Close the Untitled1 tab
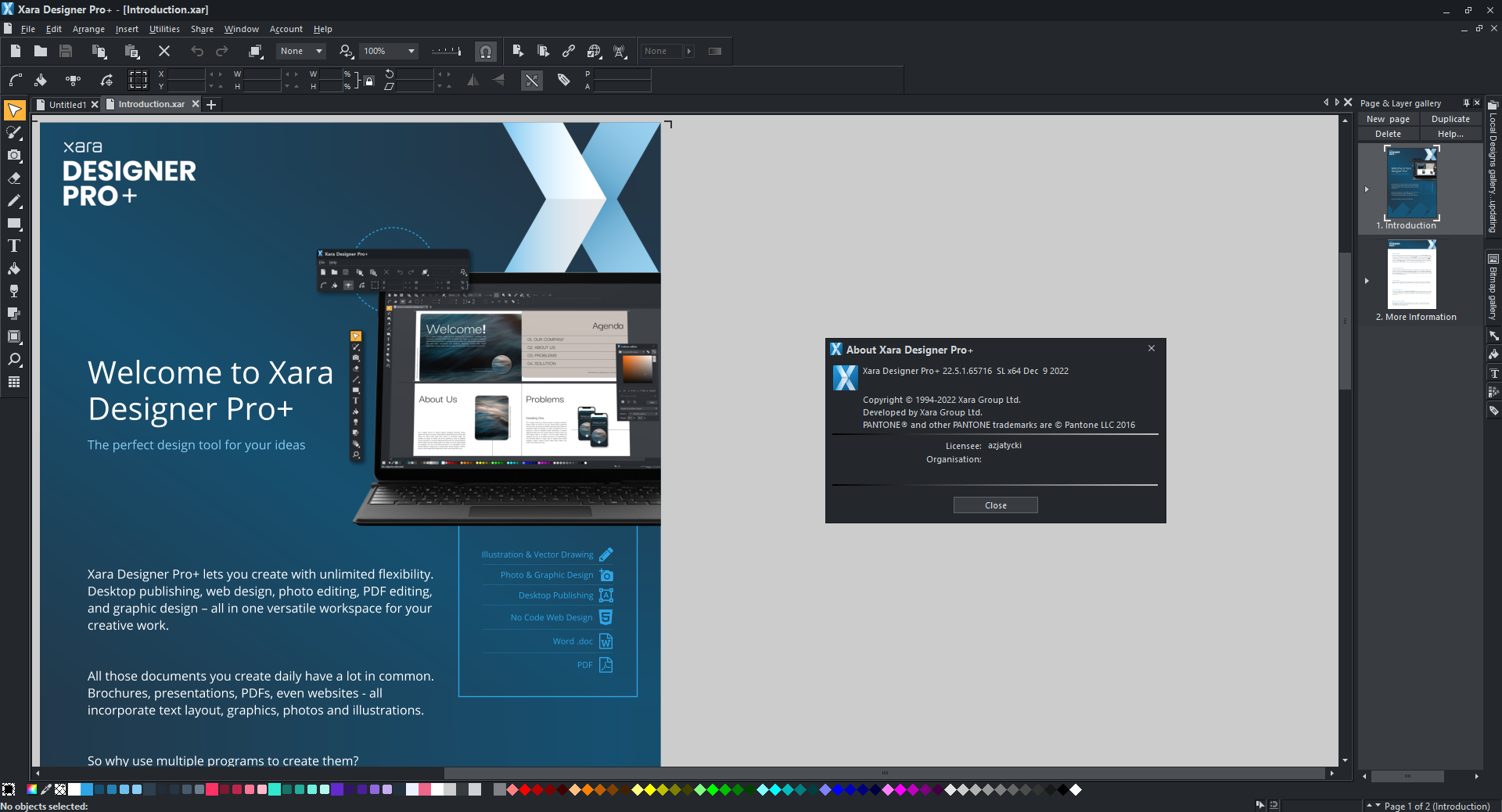1502x812 pixels. click(95, 105)
